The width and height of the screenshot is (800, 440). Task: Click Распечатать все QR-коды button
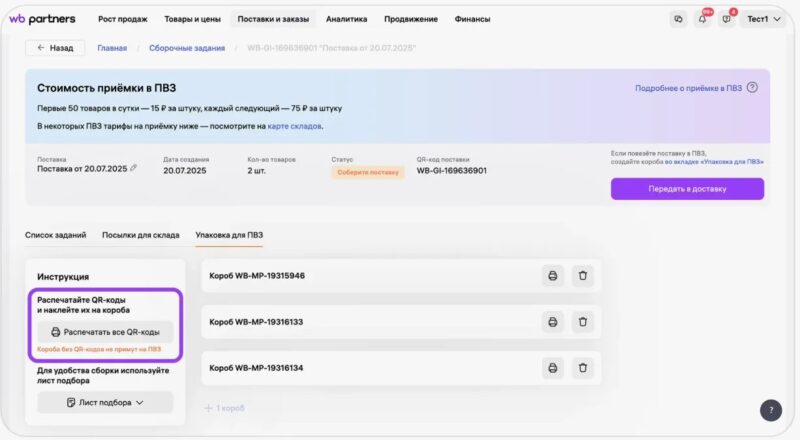click(105, 332)
